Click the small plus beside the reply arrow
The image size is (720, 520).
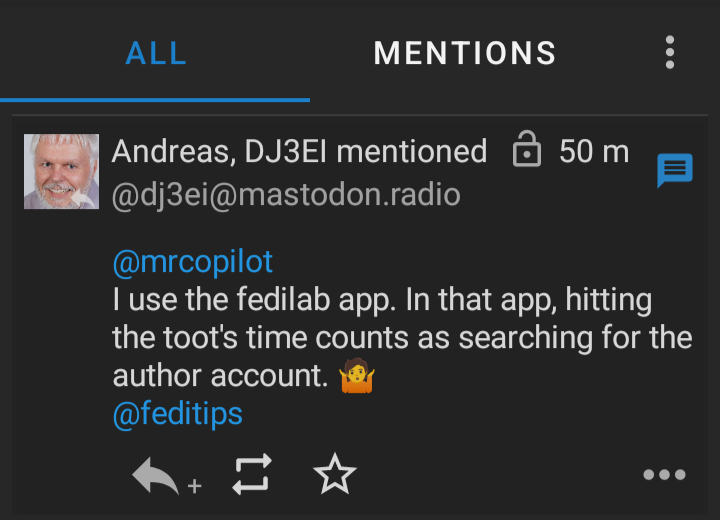point(195,487)
